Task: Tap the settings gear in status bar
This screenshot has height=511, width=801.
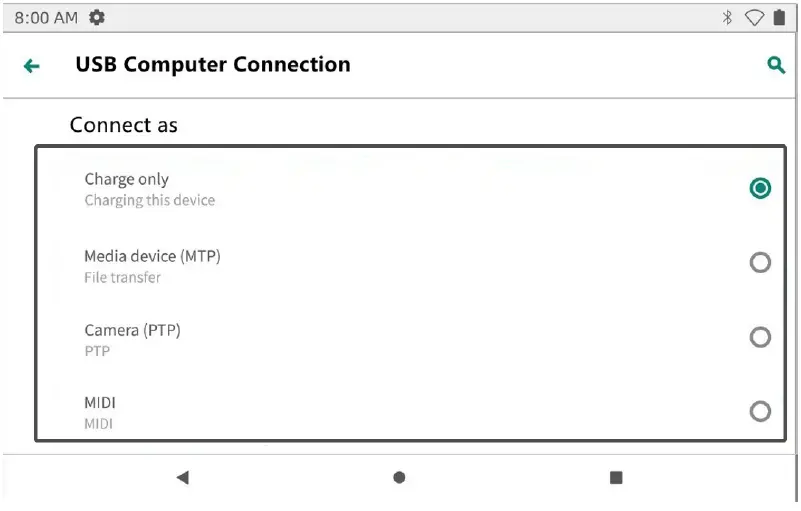Action: [97, 18]
